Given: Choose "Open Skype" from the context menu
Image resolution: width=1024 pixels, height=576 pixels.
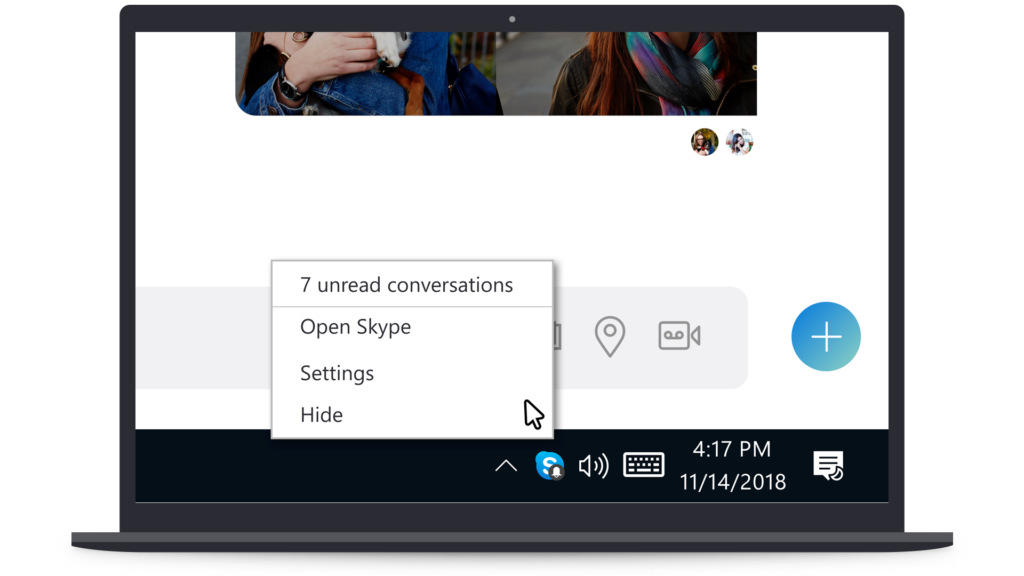Looking at the screenshot, I should 355,327.
